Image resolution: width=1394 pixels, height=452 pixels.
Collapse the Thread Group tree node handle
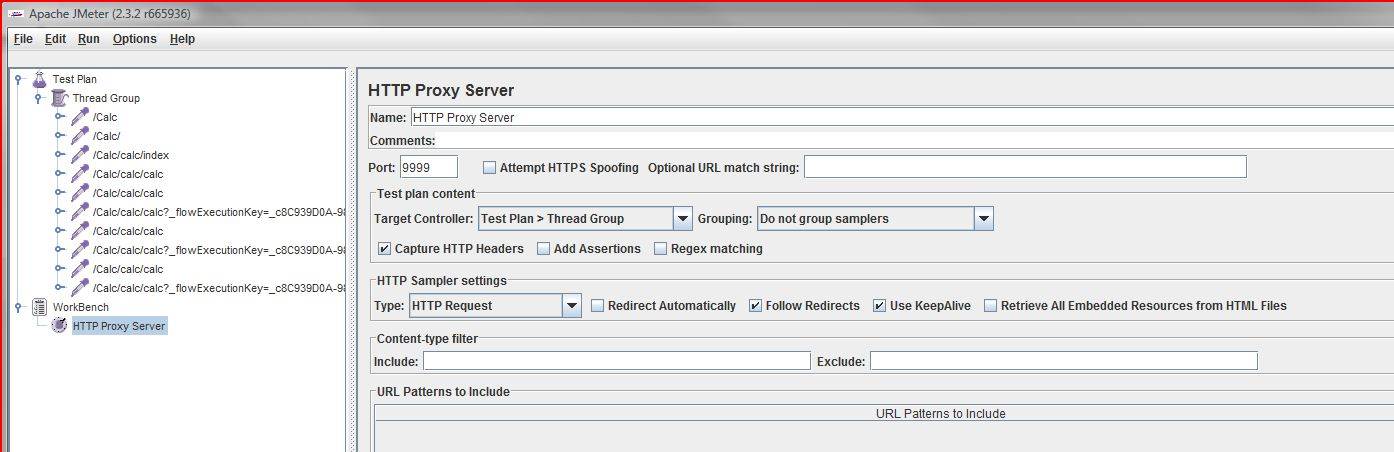coord(39,98)
